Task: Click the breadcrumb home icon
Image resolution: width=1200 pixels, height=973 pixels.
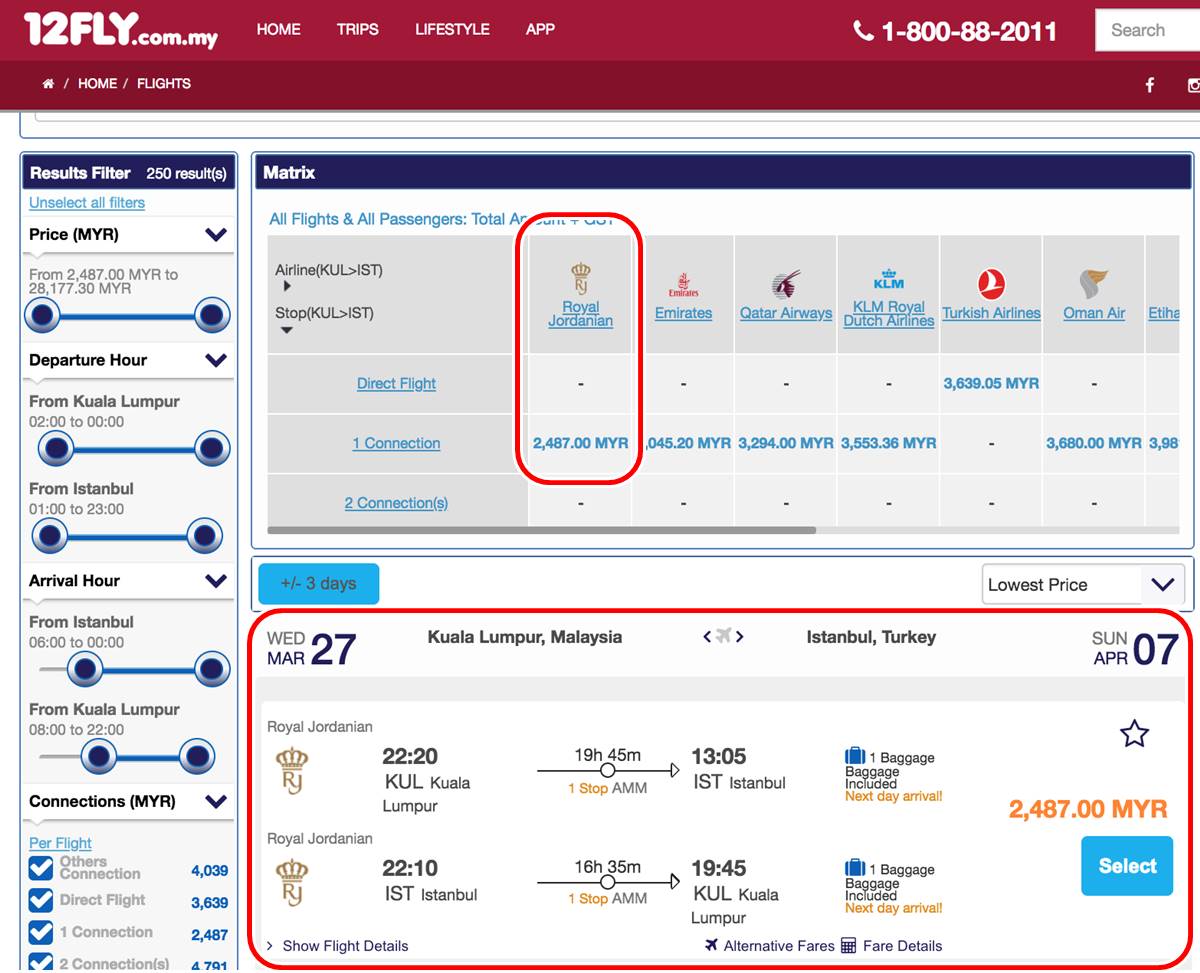Action: click(48, 84)
